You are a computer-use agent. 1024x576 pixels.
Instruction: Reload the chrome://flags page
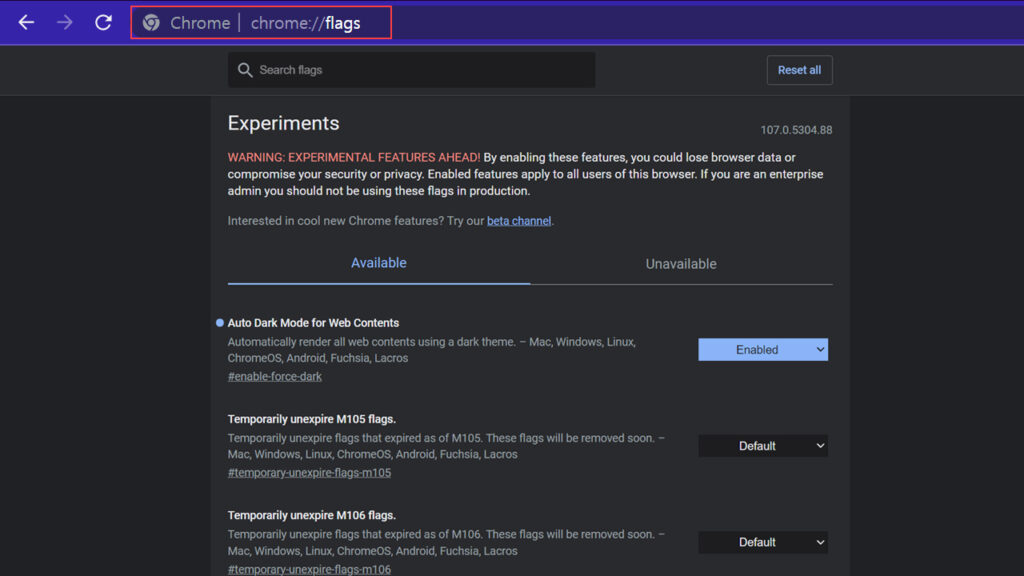(103, 23)
